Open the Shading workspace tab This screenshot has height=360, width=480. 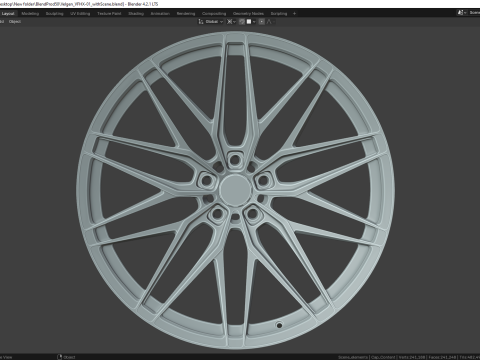[x=136, y=14]
